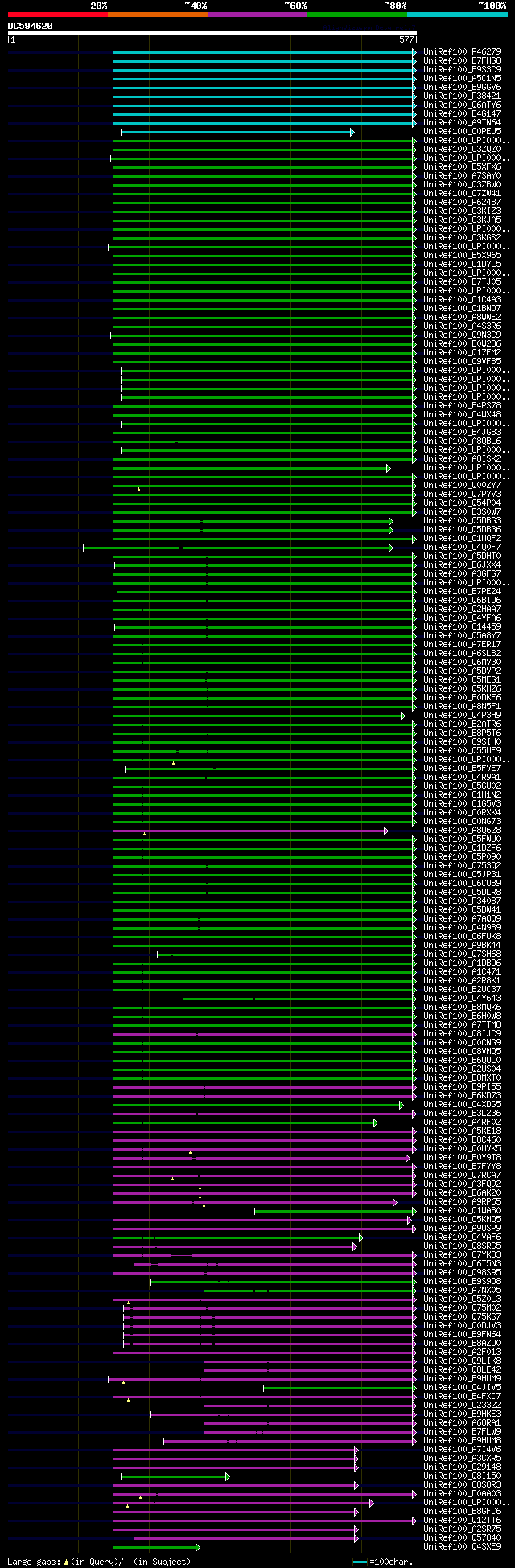Select the UniRef100_C4Y643 label

462,998
